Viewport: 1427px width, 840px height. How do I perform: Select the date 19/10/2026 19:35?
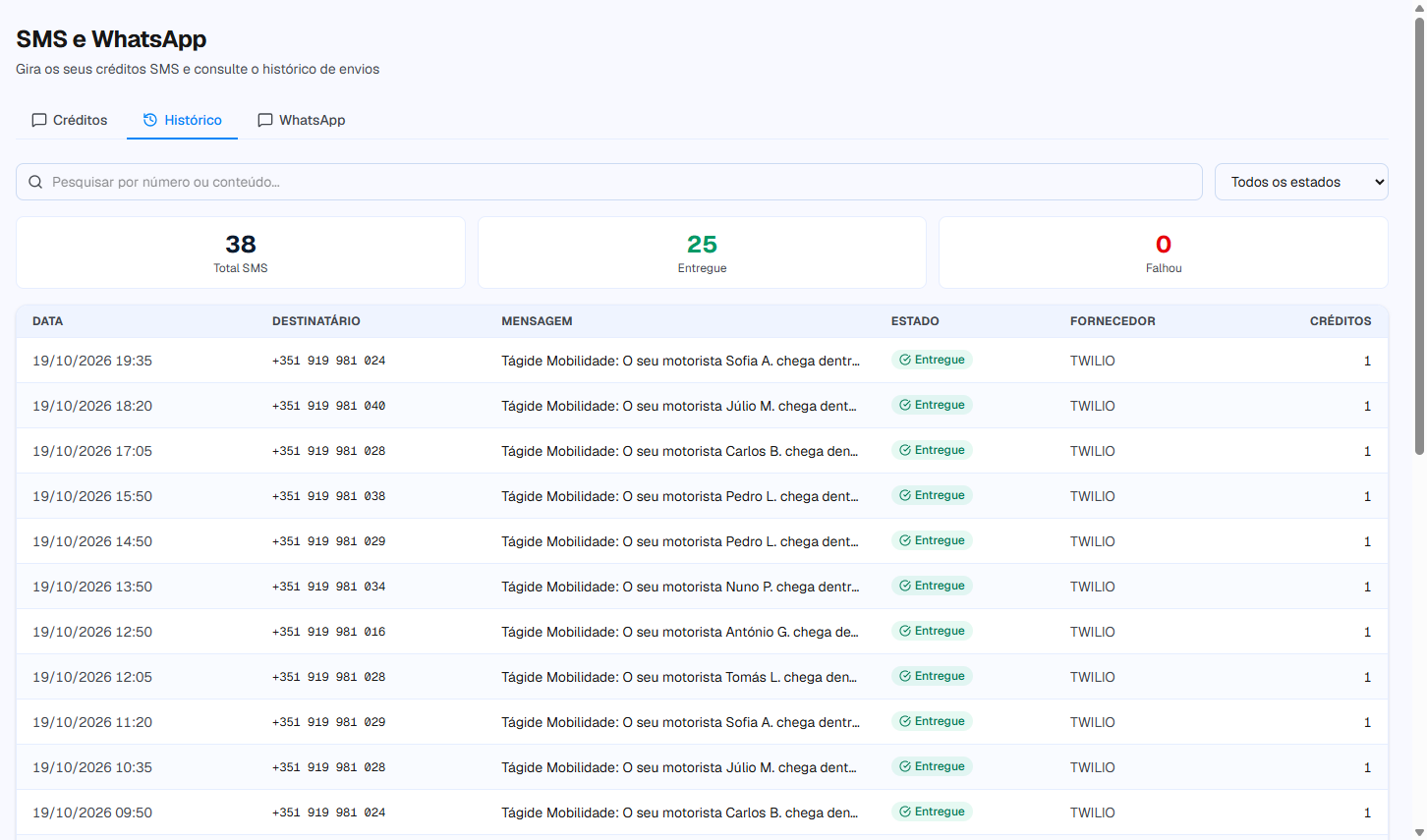click(92, 361)
